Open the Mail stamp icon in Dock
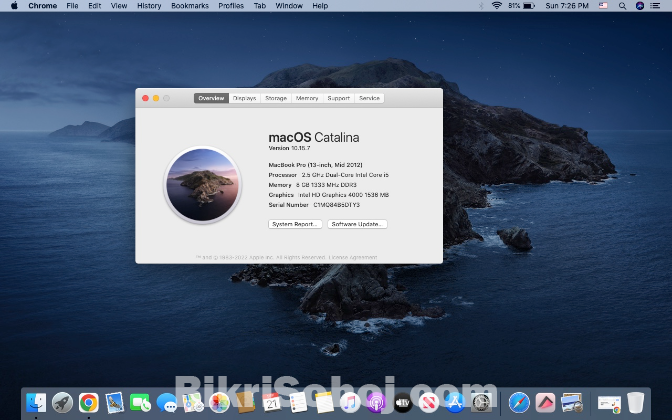This screenshot has height=420, width=672. tap(114, 403)
